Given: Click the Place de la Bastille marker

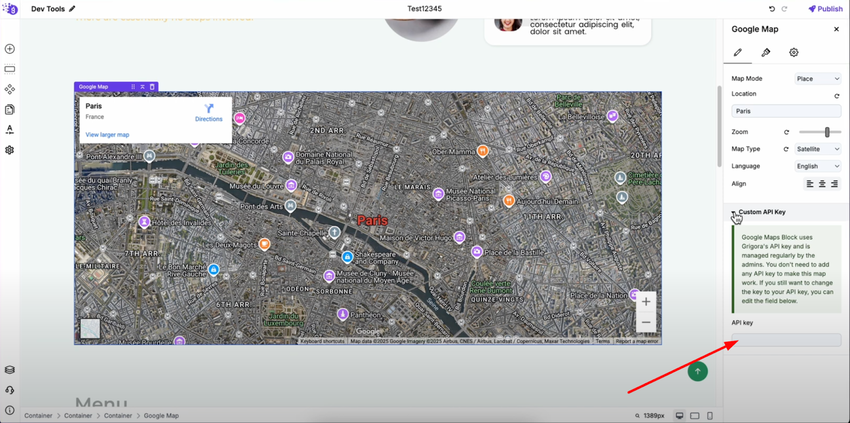Looking at the screenshot, I should 476,252.
